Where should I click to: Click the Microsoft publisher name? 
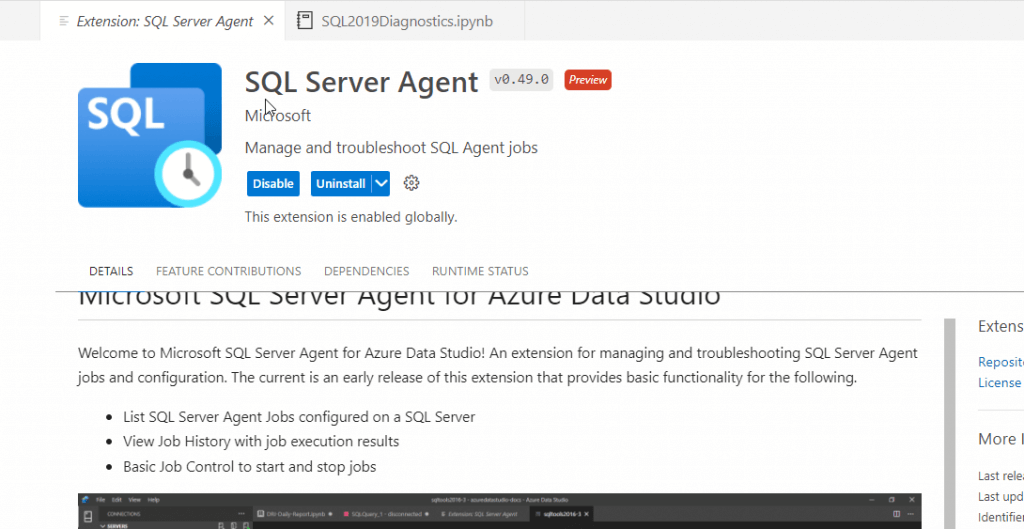[x=278, y=116]
